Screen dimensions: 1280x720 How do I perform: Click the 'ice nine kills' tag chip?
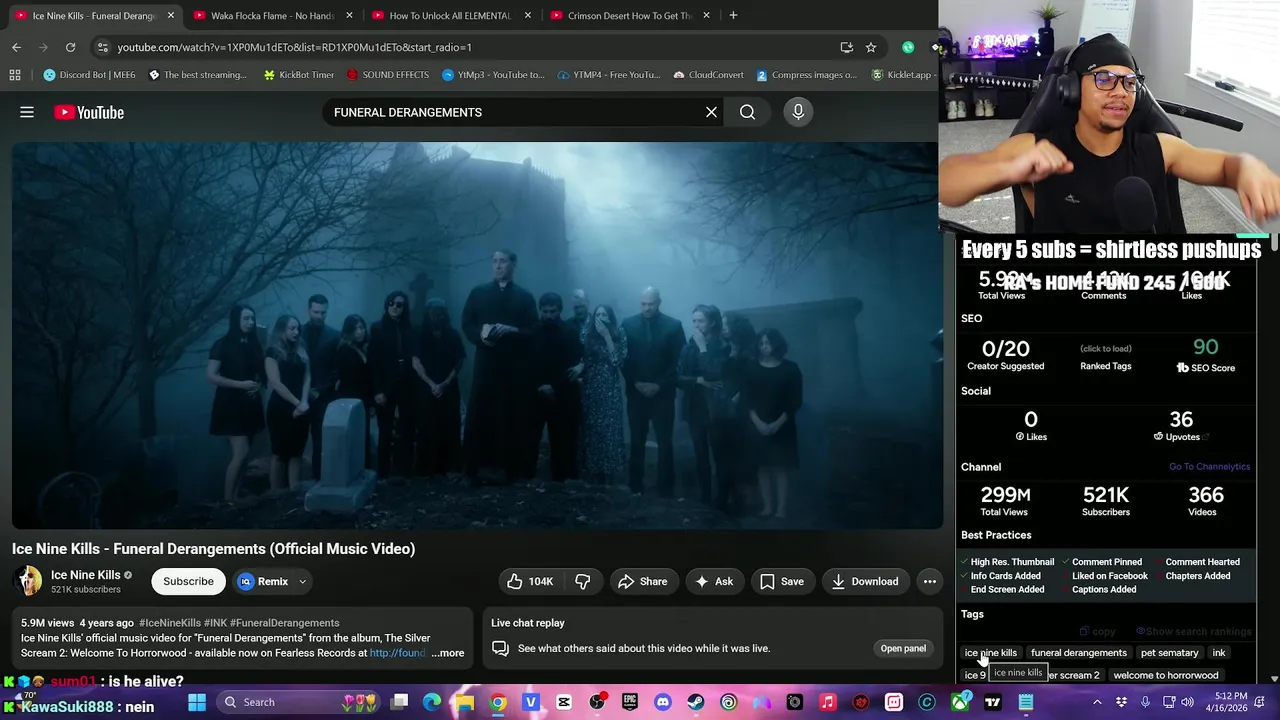tap(990, 653)
